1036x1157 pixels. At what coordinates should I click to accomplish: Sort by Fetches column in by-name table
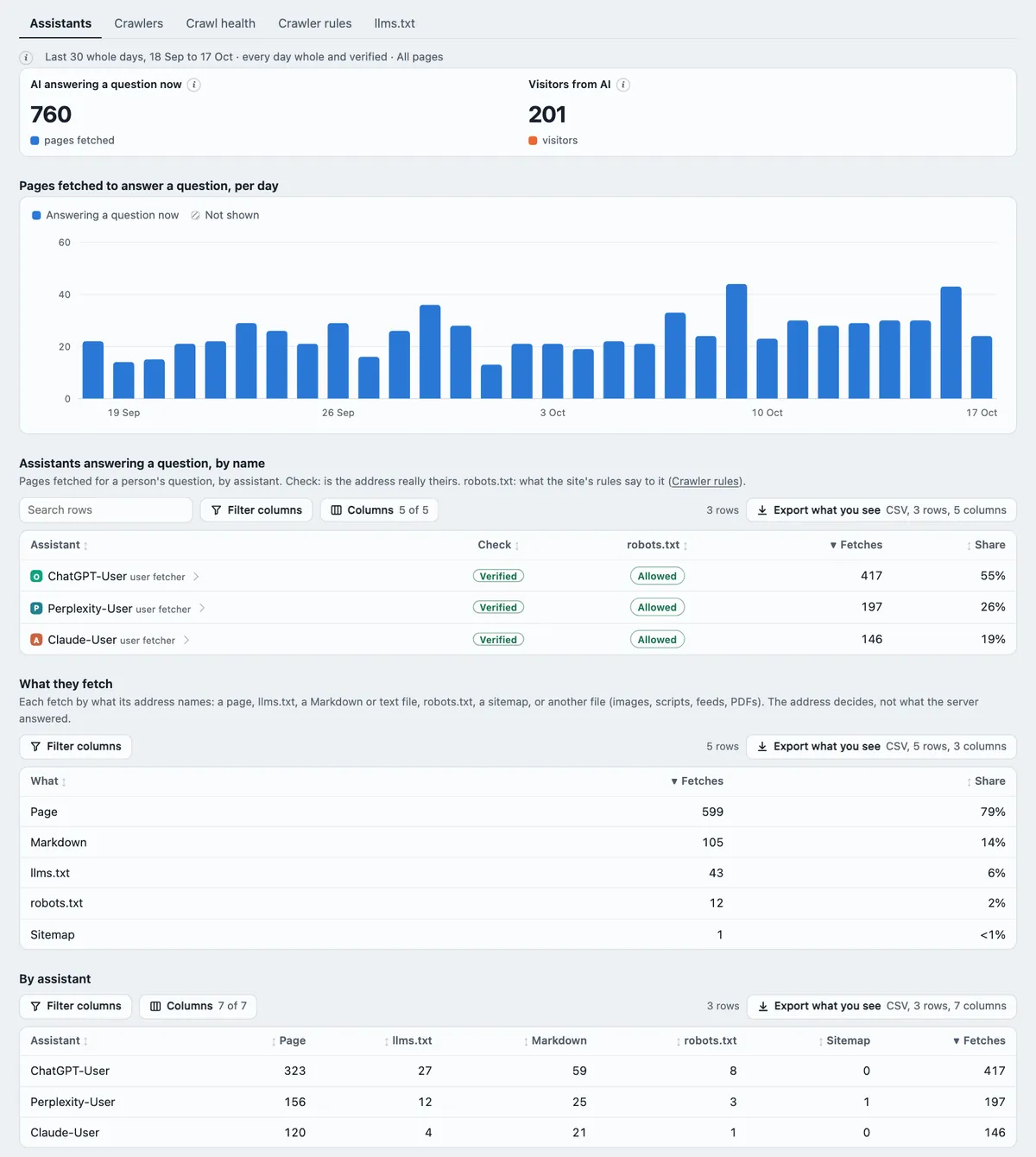click(856, 545)
